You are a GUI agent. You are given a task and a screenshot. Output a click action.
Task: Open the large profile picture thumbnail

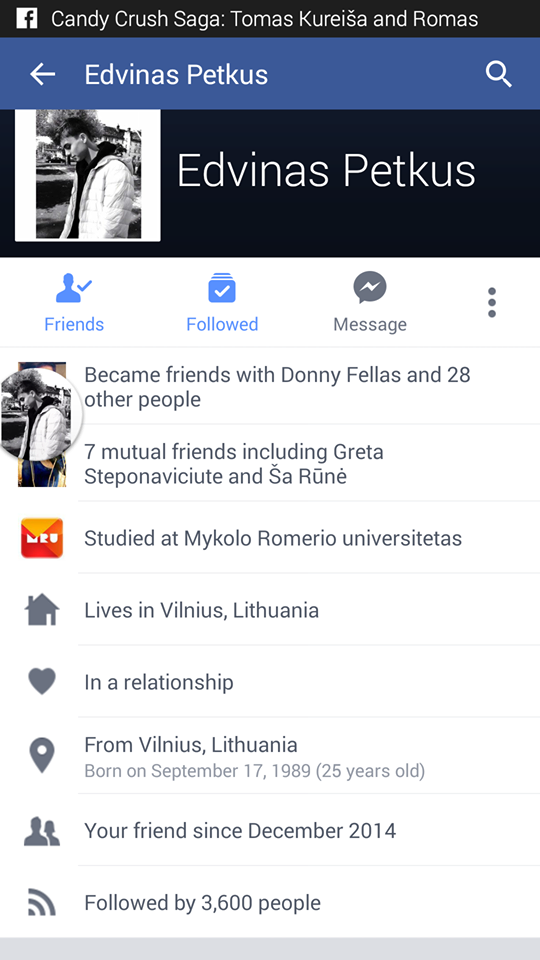coord(88,176)
